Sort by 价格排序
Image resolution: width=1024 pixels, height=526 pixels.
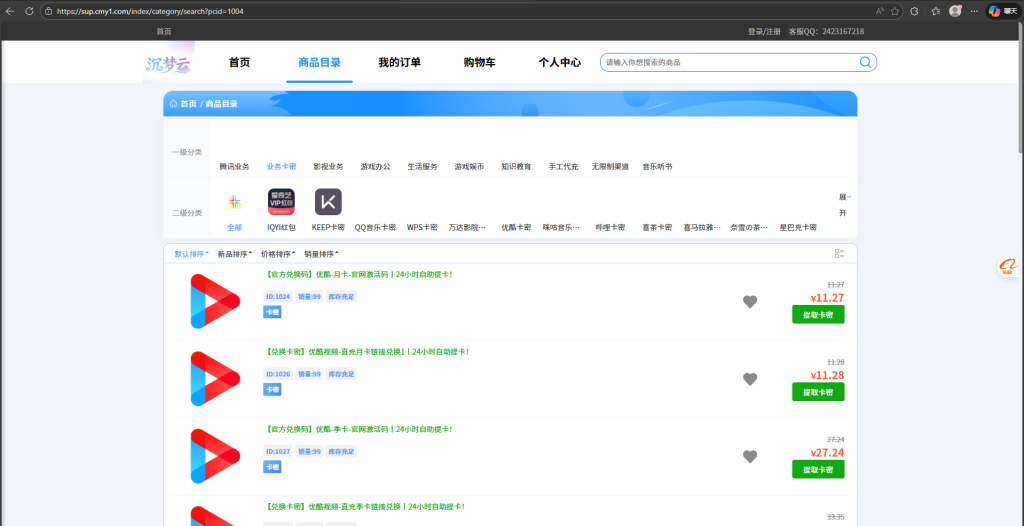pos(278,254)
